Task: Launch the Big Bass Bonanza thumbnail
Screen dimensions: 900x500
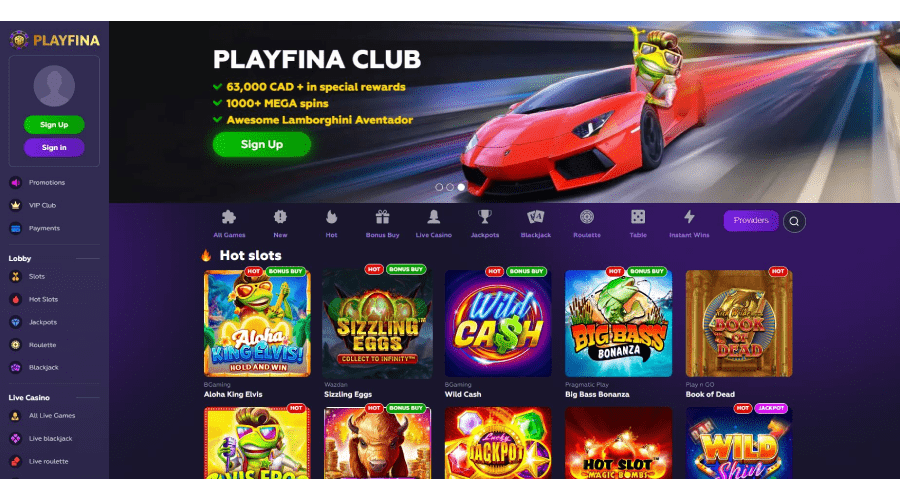Action: coord(618,323)
